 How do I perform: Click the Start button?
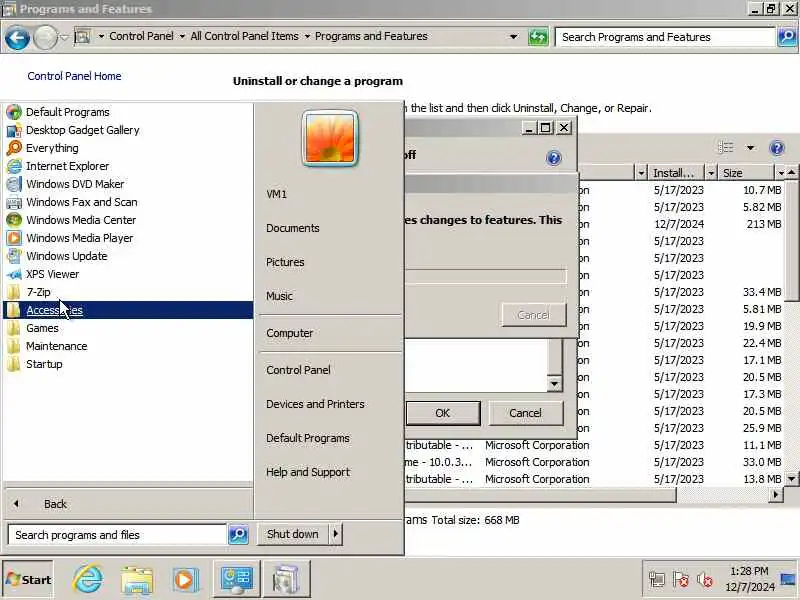coord(28,580)
